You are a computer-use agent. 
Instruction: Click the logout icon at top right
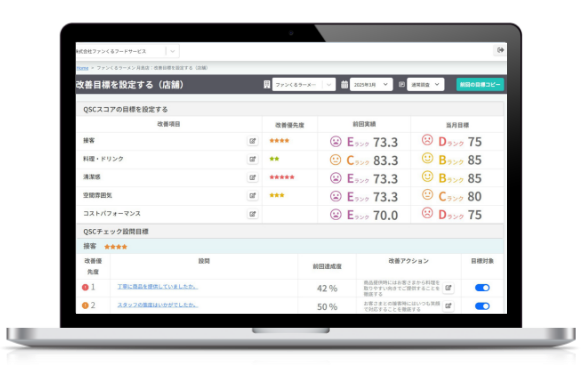[x=500, y=50]
